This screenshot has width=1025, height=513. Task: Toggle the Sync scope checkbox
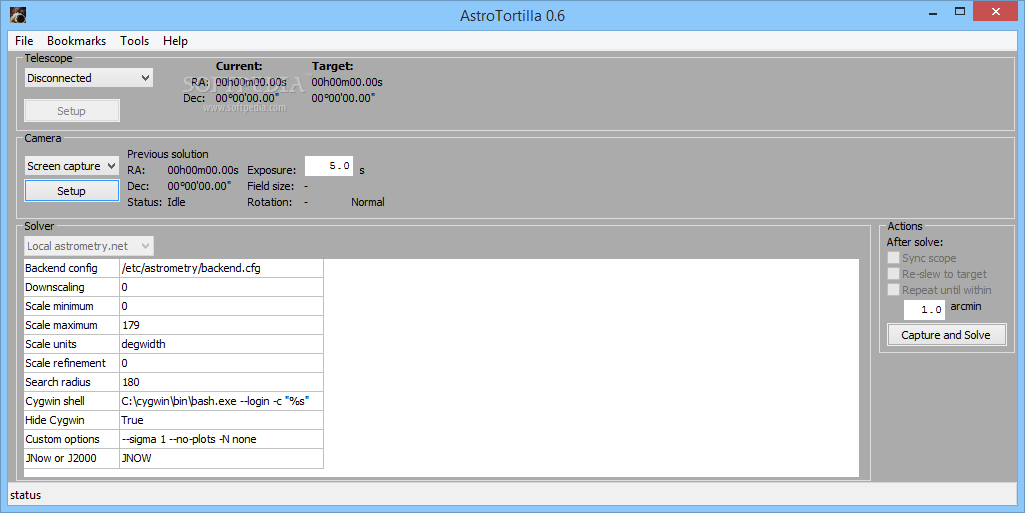point(893,258)
